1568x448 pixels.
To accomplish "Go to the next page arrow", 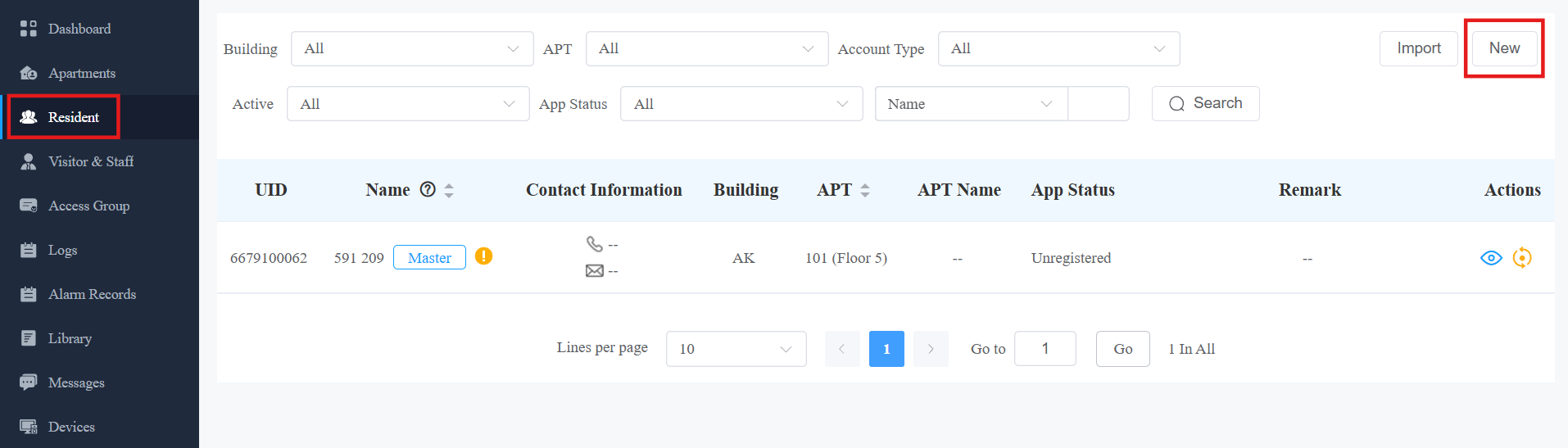I will [931, 349].
